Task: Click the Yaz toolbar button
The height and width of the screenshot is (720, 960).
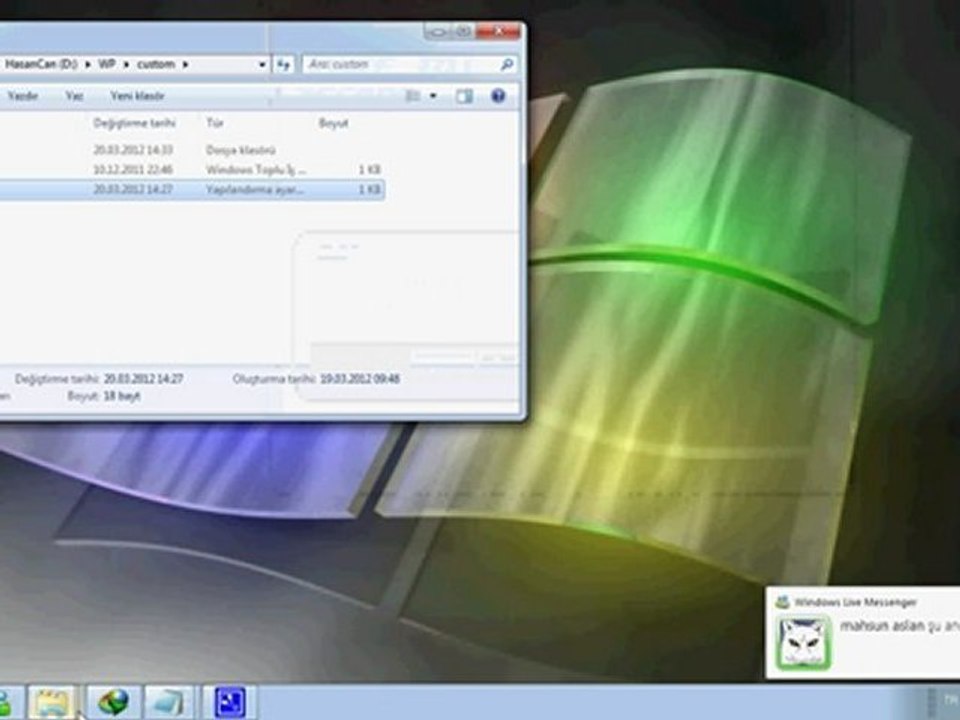Action: (74, 96)
